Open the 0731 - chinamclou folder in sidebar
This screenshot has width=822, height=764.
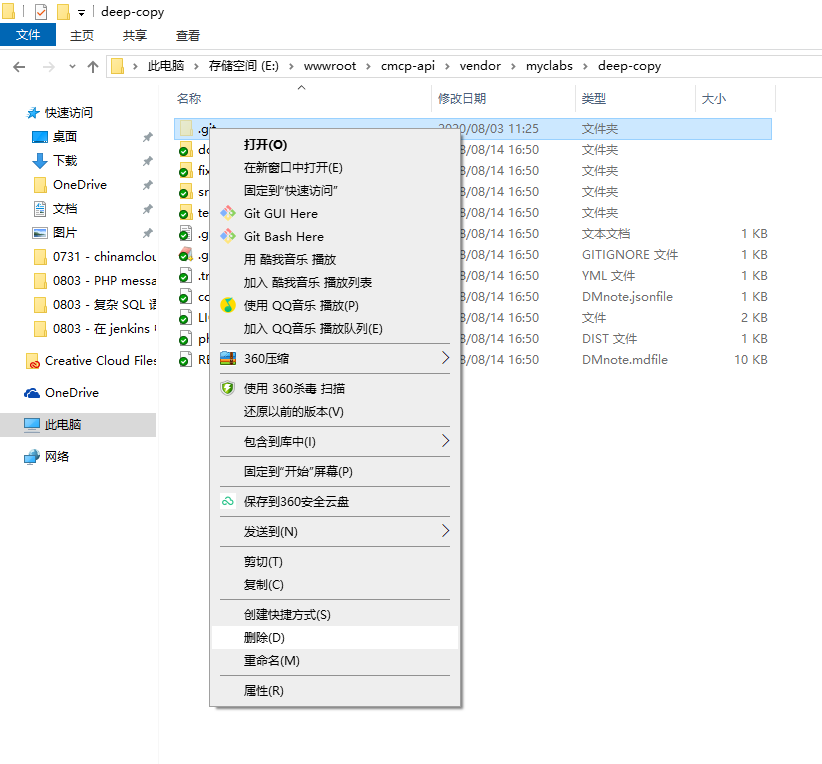(x=95, y=257)
